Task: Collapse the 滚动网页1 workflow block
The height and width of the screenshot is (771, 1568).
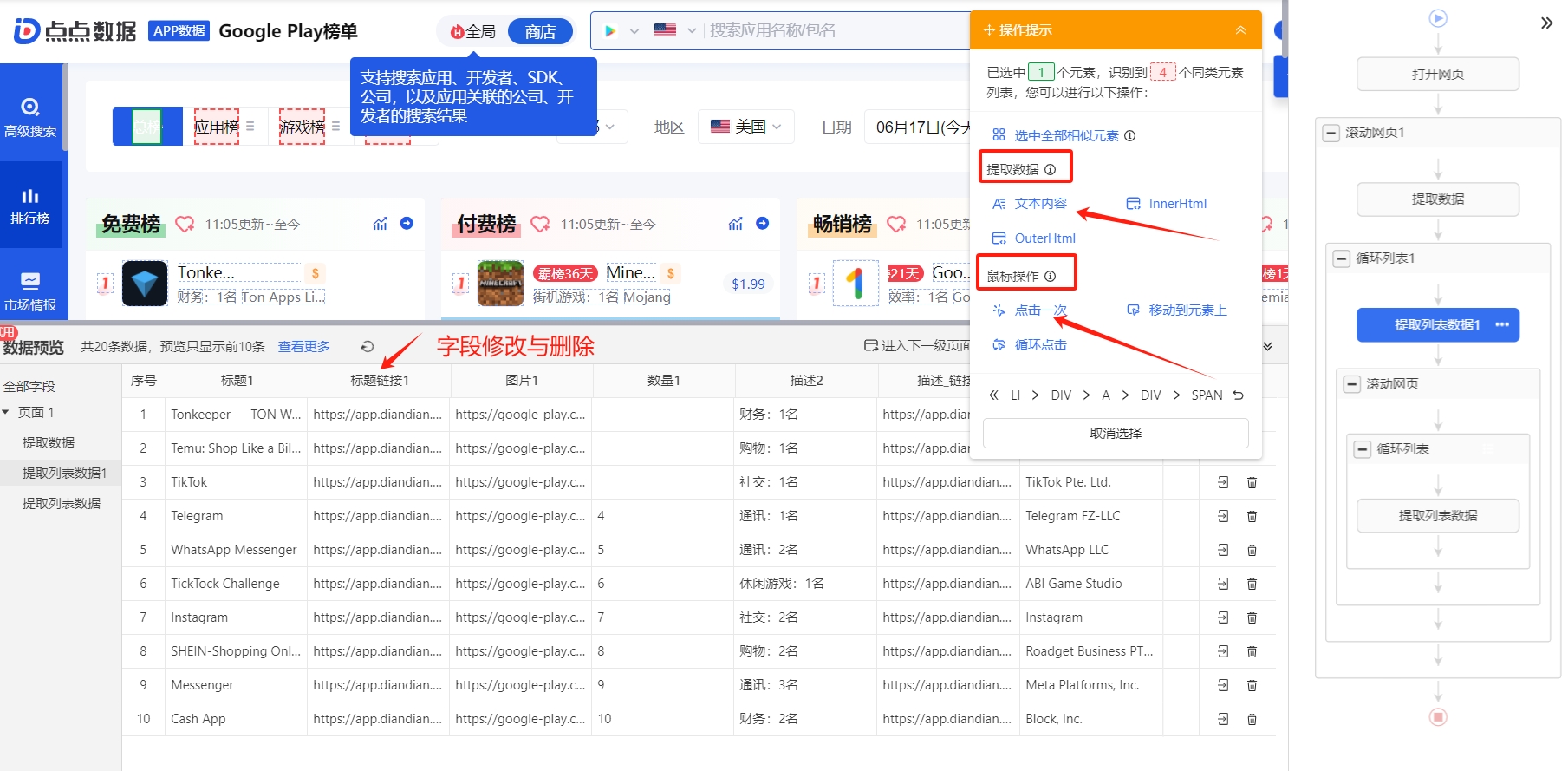Action: pos(1331,133)
